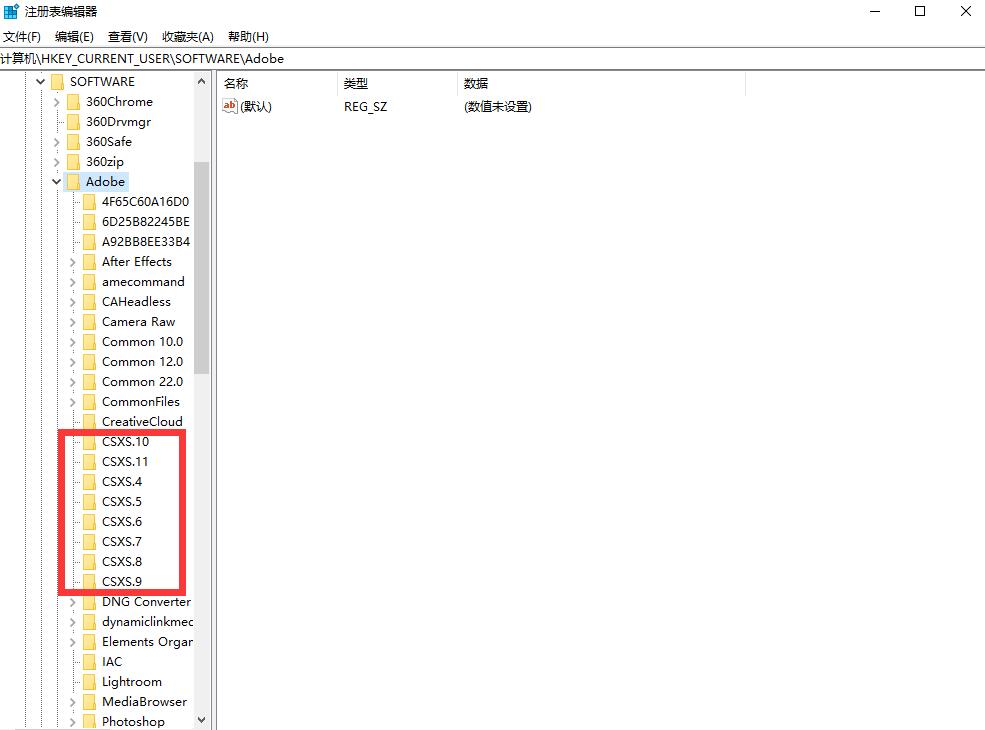
Task: Expand the Common 10.0 node
Action: [71, 341]
